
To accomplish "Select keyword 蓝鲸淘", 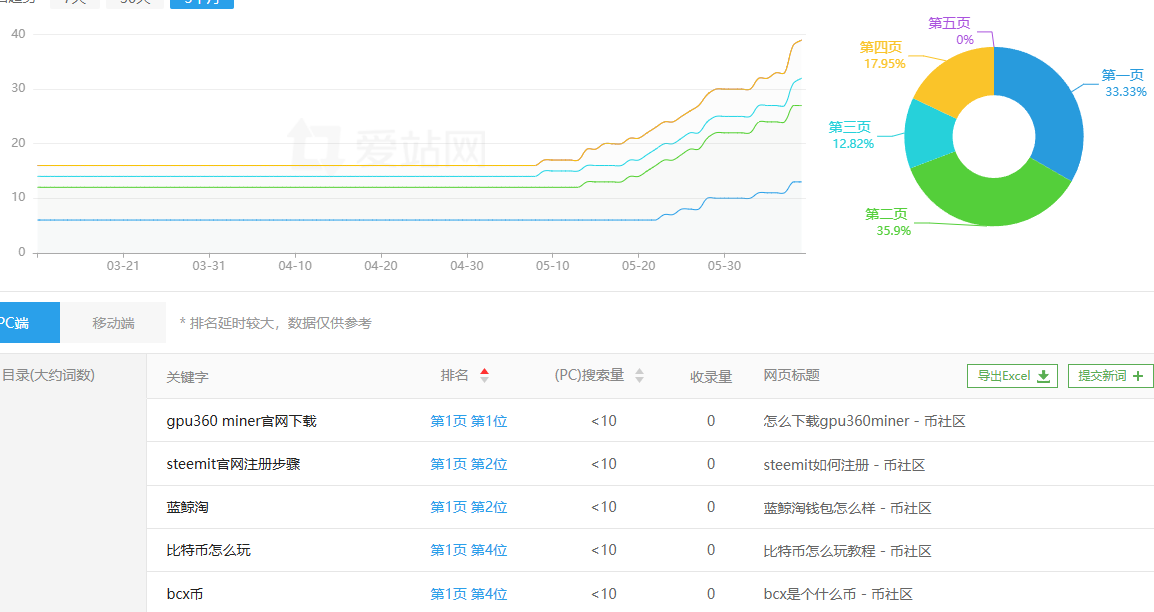I will [188, 507].
